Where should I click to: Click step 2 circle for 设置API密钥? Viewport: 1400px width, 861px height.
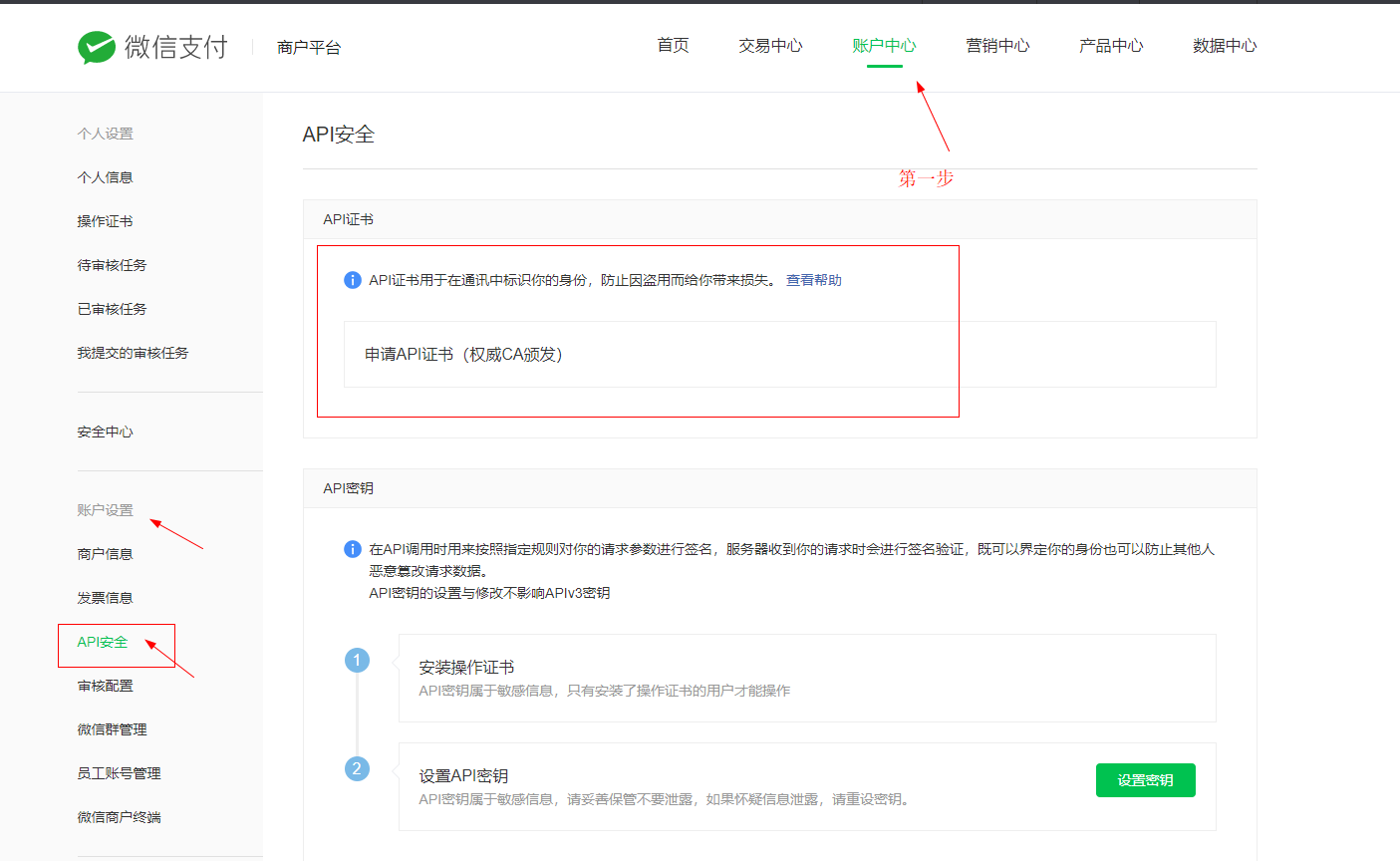(x=357, y=768)
